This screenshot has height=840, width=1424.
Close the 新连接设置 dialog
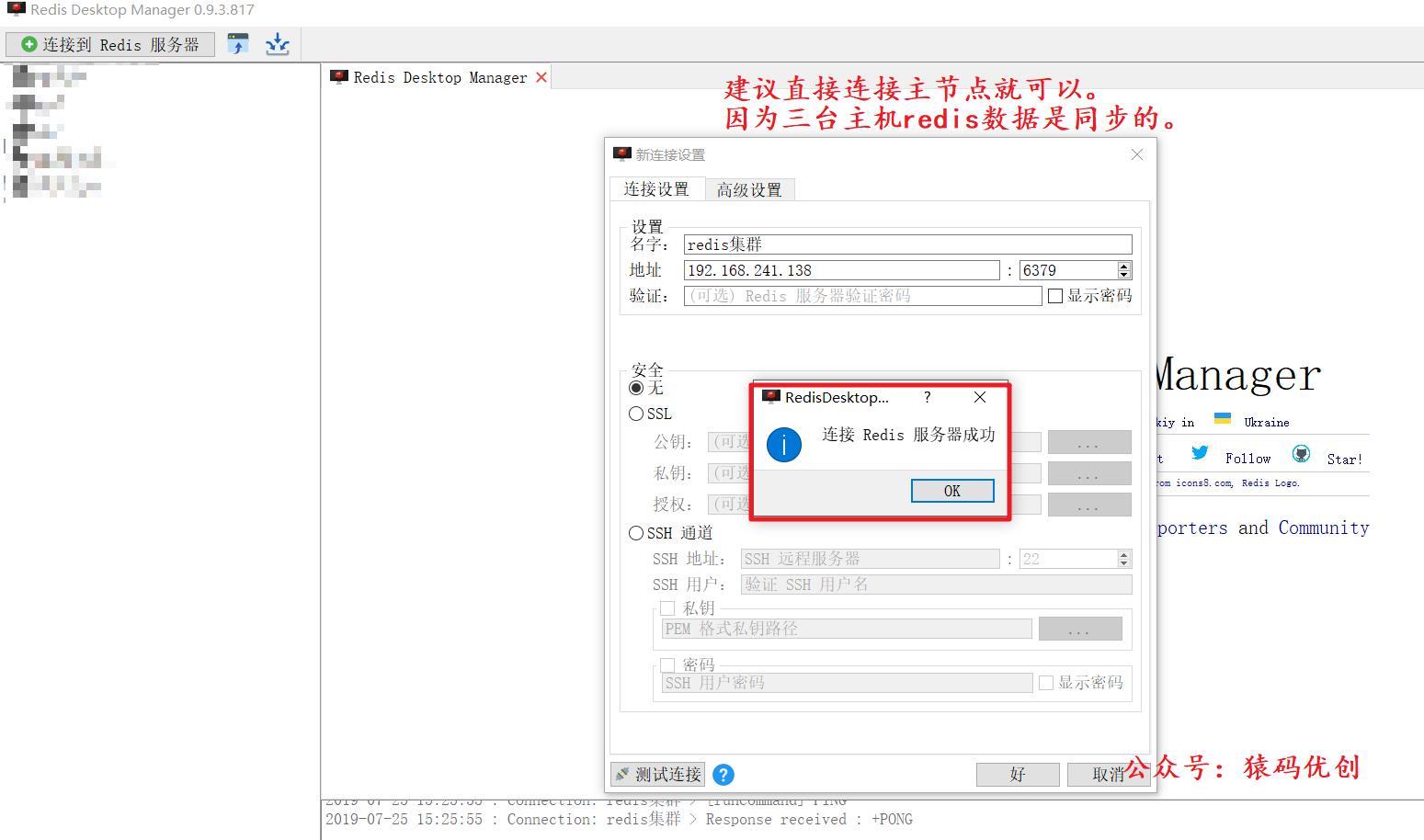pos(1137,154)
